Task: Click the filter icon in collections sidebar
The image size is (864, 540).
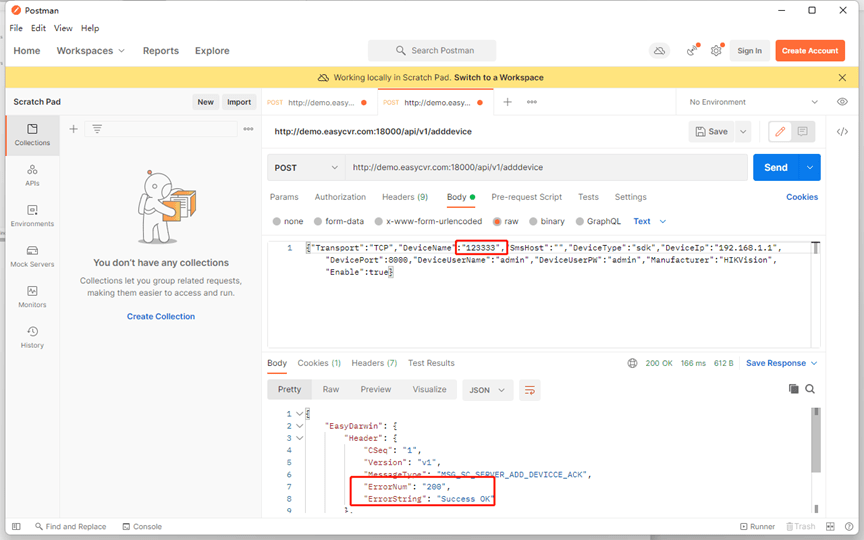Action: coord(97,129)
